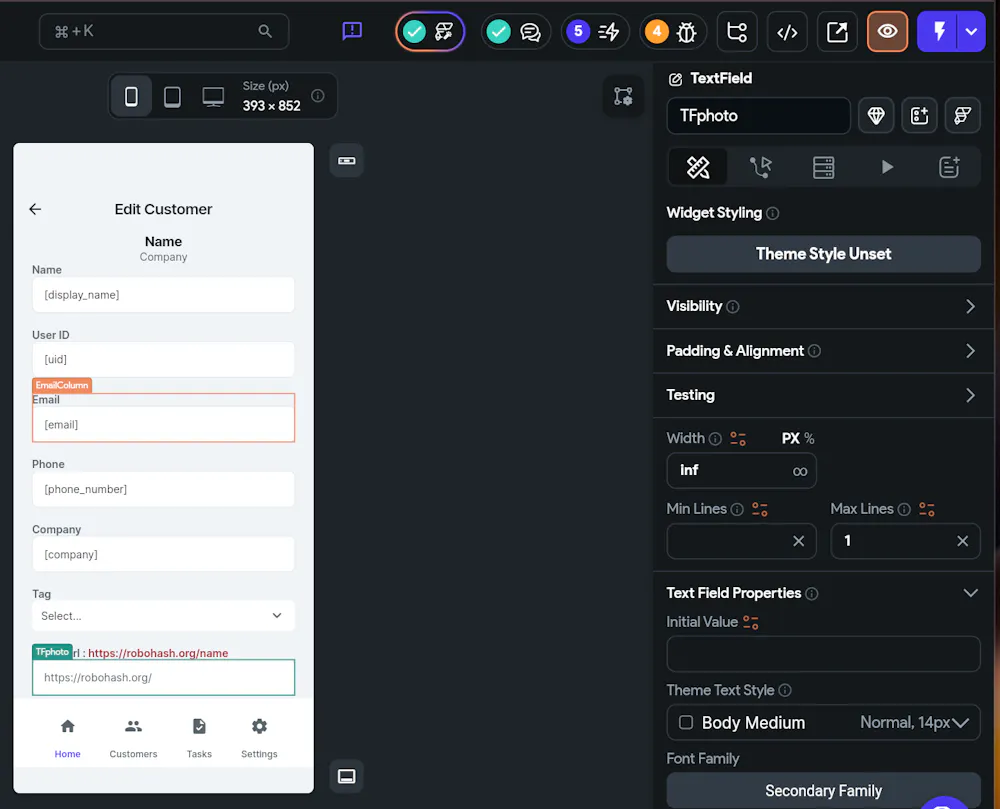Screen dimensions: 1000x809
Task: Switch to the Animations play tab
Action: (x=886, y=167)
